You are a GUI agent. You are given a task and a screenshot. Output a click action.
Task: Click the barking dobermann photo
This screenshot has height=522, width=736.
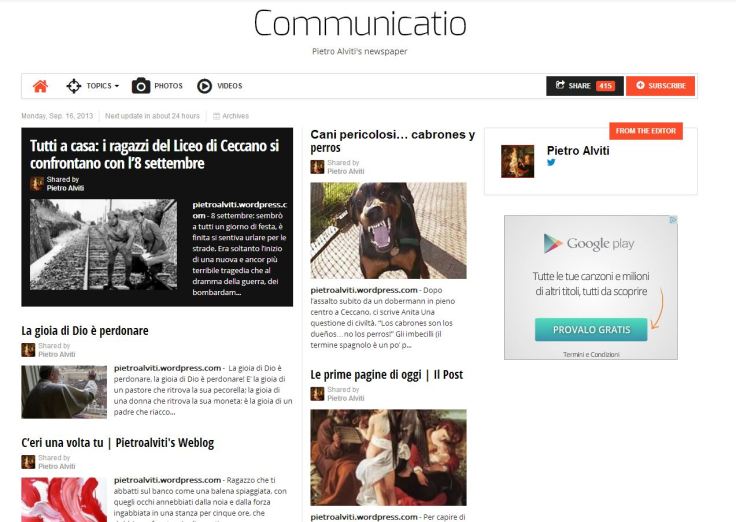(388, 230)
